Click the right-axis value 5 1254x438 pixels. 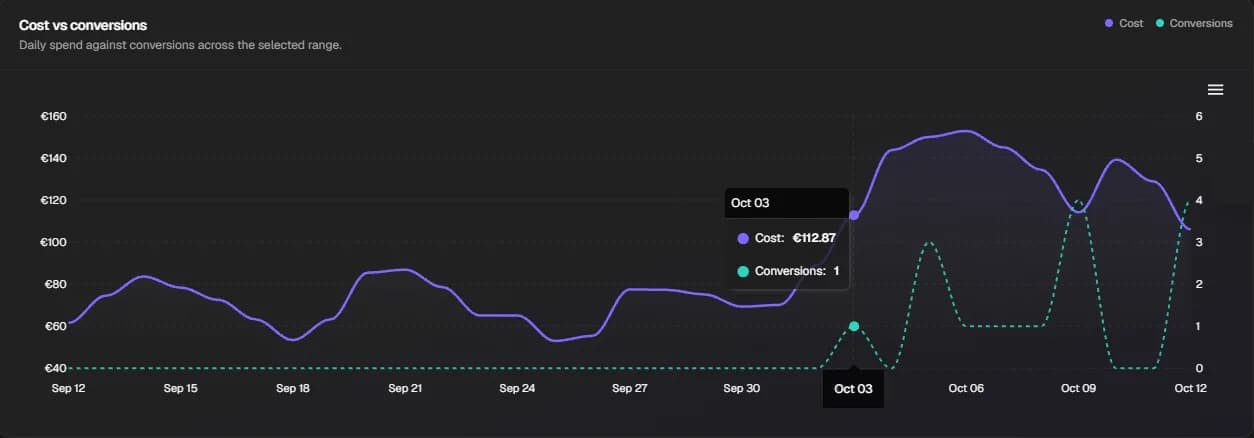pyautogui.click(x=1199, y=158)
